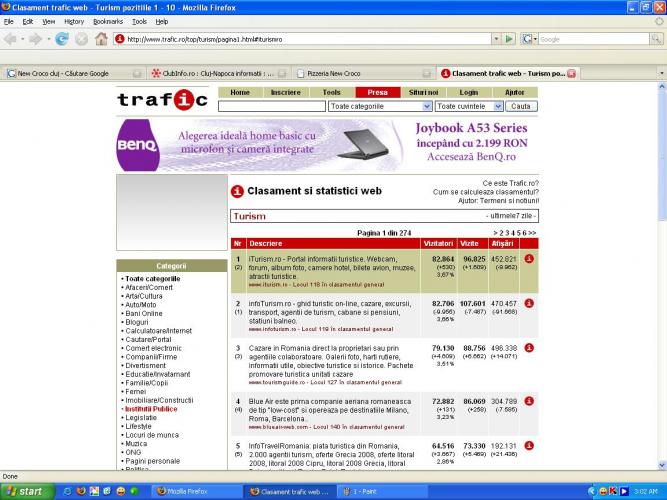Click the green Go arrow beside address bar

pyautogui.click(x=509, y=39)
